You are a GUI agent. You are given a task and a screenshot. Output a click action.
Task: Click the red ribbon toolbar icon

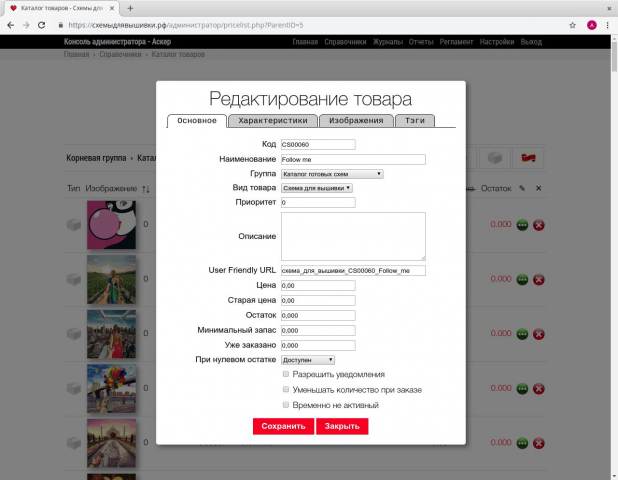(528, 158)
